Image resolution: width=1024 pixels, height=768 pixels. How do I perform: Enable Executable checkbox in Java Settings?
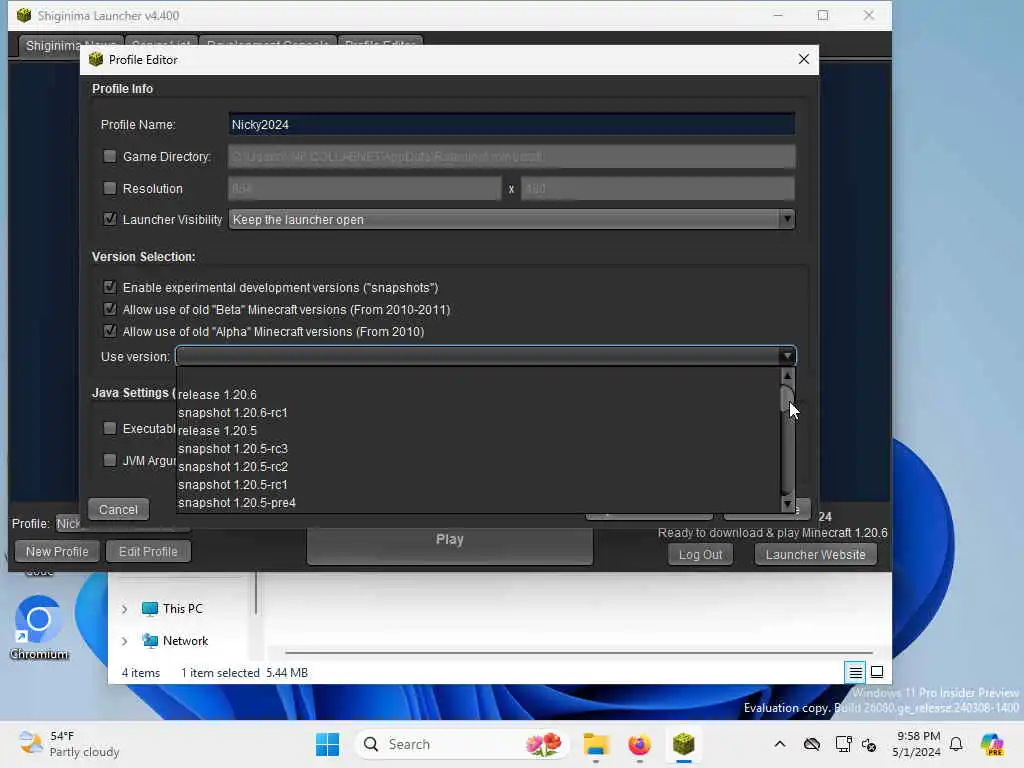tap(110, 428)
